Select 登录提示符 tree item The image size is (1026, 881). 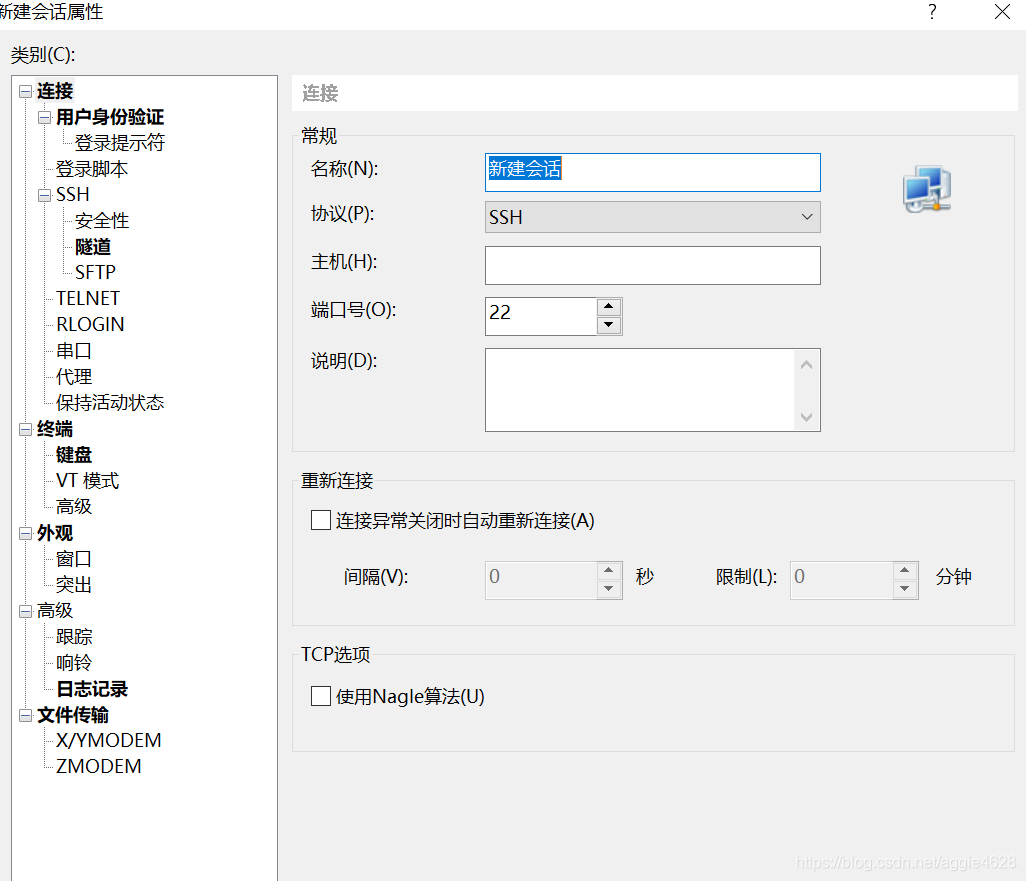click(119, 143)
